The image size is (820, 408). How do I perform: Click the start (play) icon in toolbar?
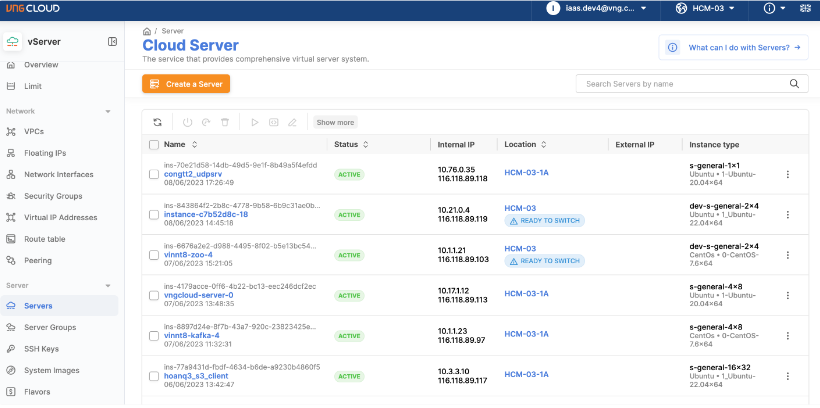[x=255, y=122]
